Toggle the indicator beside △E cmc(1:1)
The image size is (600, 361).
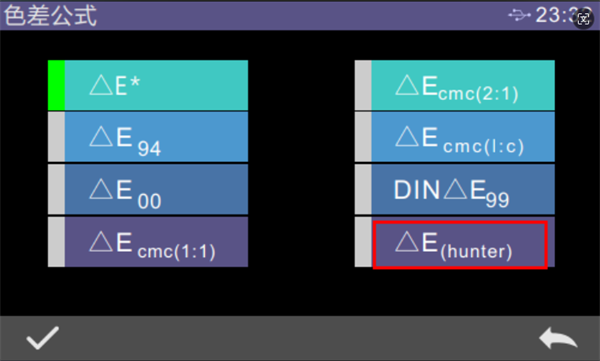[56, 242]
